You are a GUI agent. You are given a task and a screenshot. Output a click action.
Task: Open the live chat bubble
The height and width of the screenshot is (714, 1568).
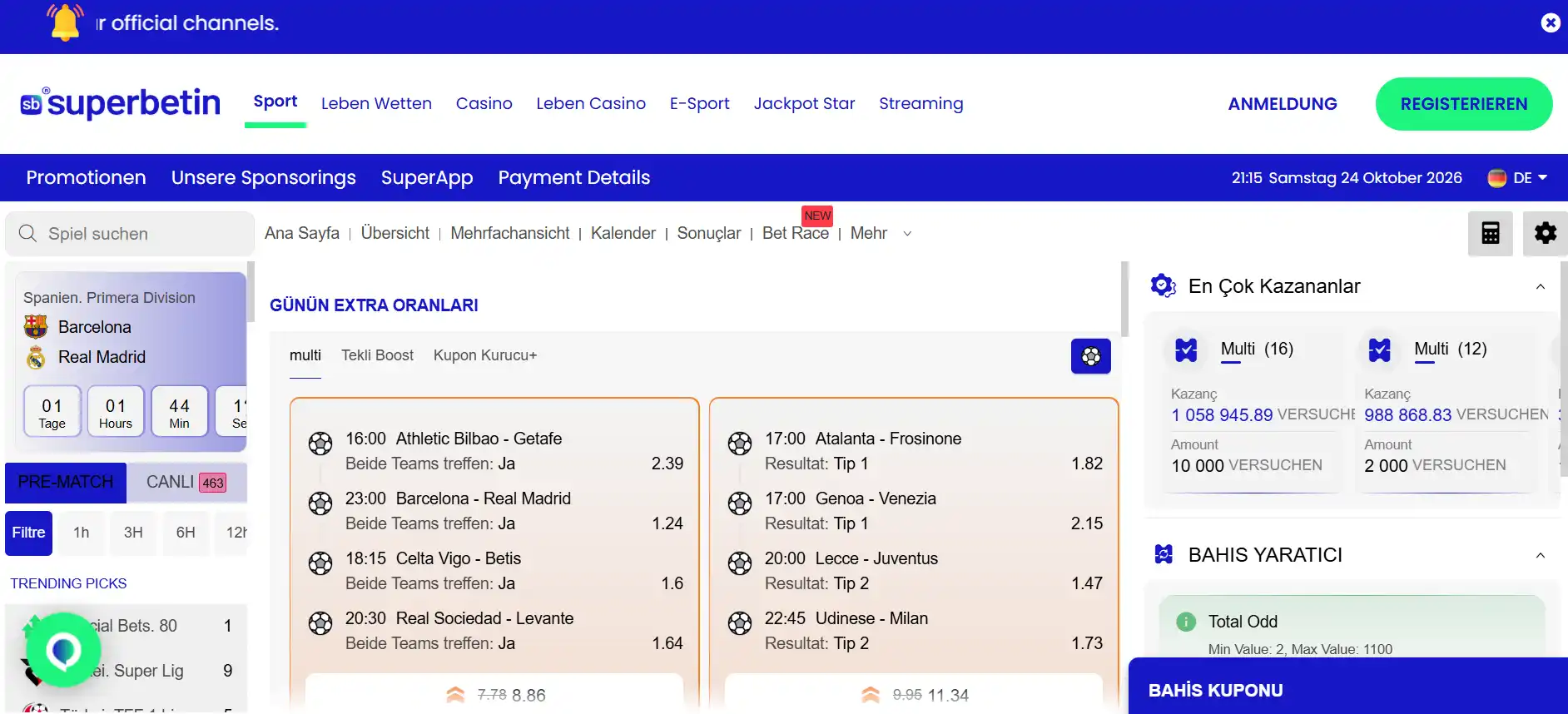pyautogui.click(x=63, y=650)
